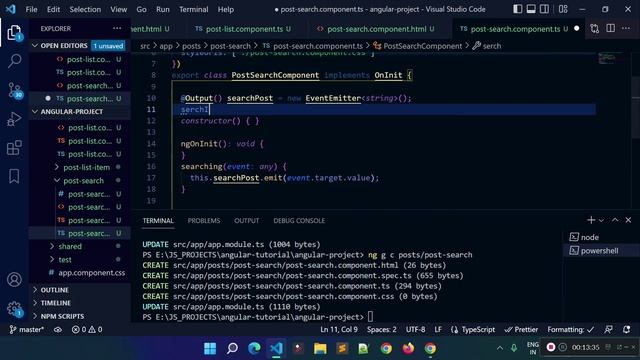Split the editor to the right
This screenshot has height=360, width=640.
[x=611, y=28]
